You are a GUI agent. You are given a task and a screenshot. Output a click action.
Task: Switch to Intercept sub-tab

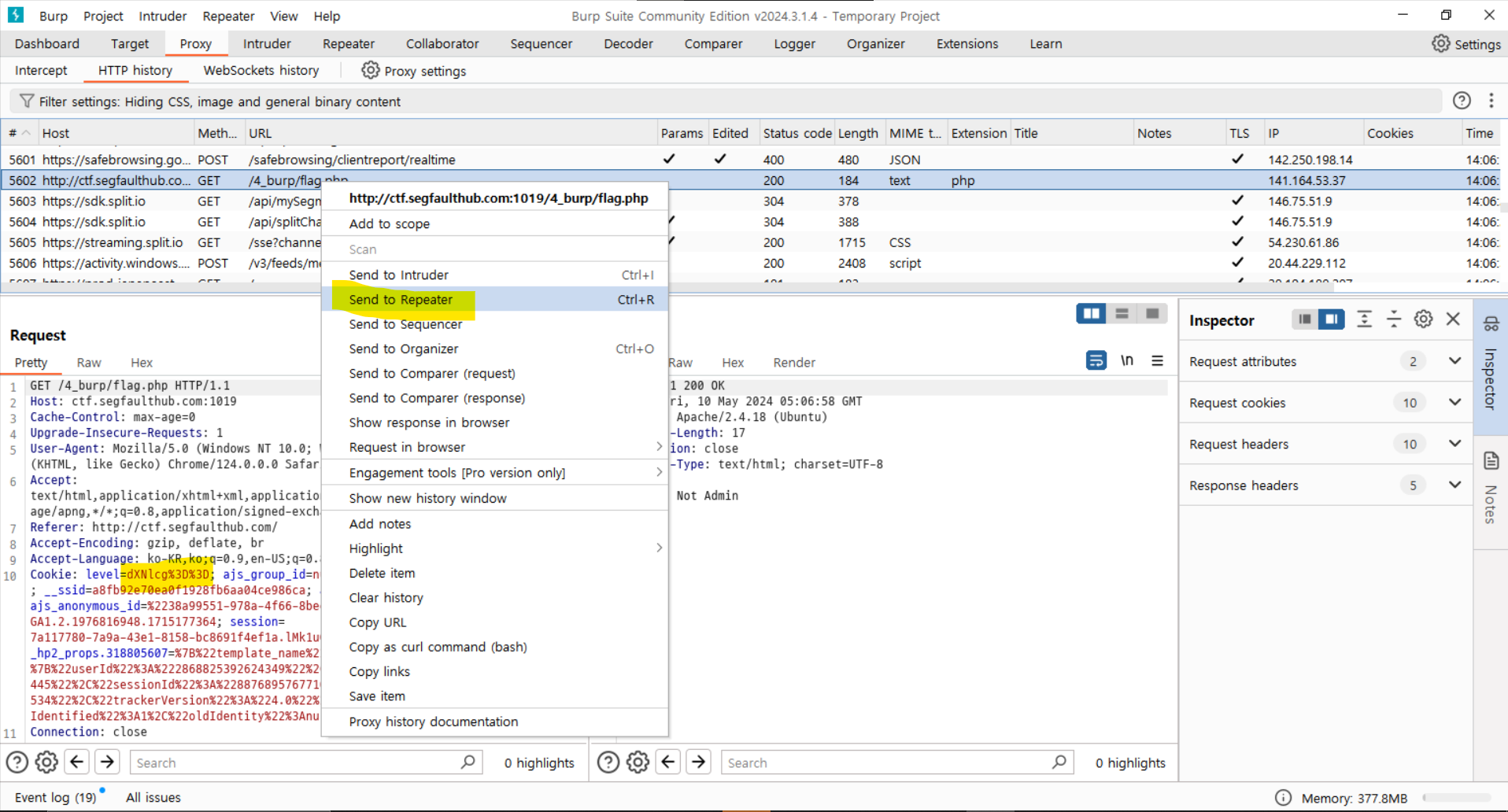point(41,70)
